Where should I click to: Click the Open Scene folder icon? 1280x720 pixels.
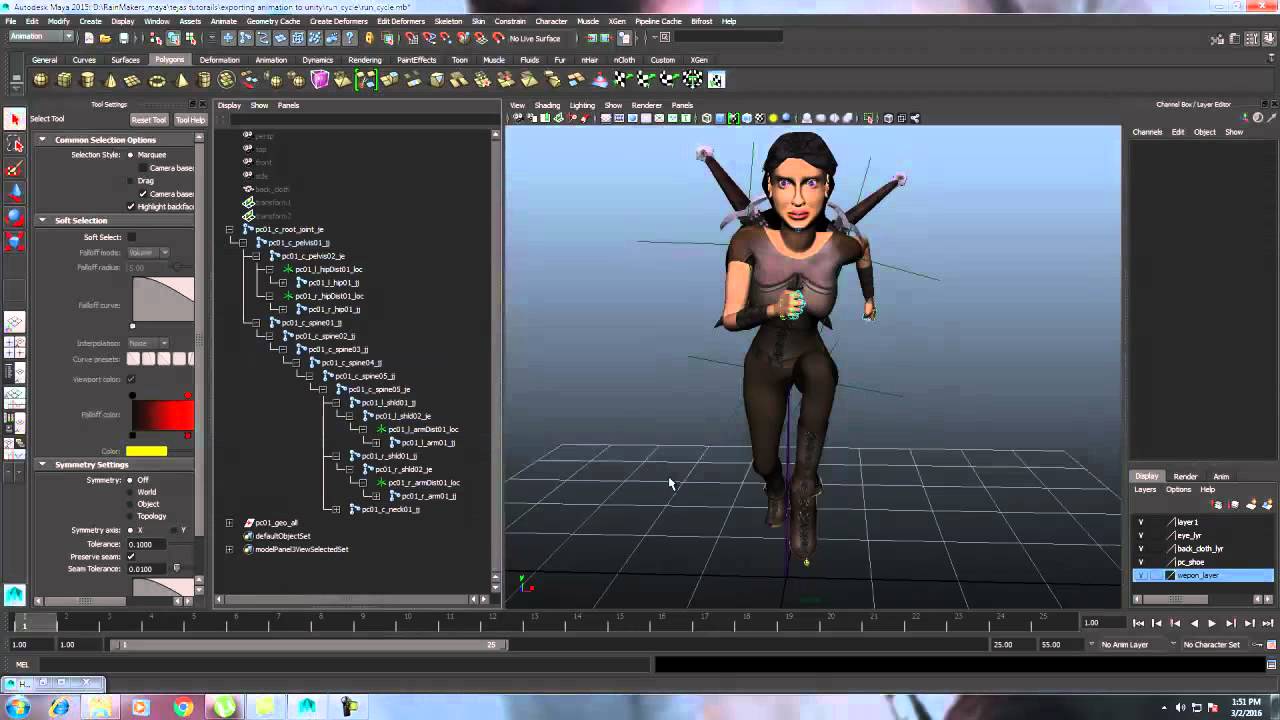coord(105,38)
